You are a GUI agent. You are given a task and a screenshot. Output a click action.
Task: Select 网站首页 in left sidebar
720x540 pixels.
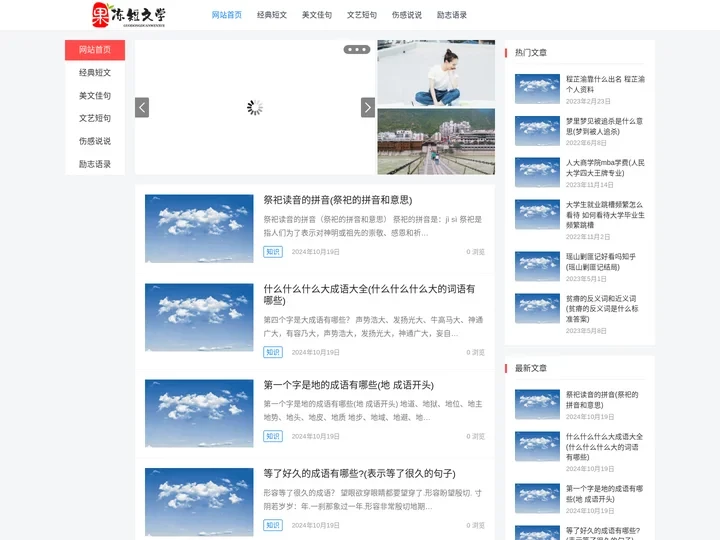[95, 50]
